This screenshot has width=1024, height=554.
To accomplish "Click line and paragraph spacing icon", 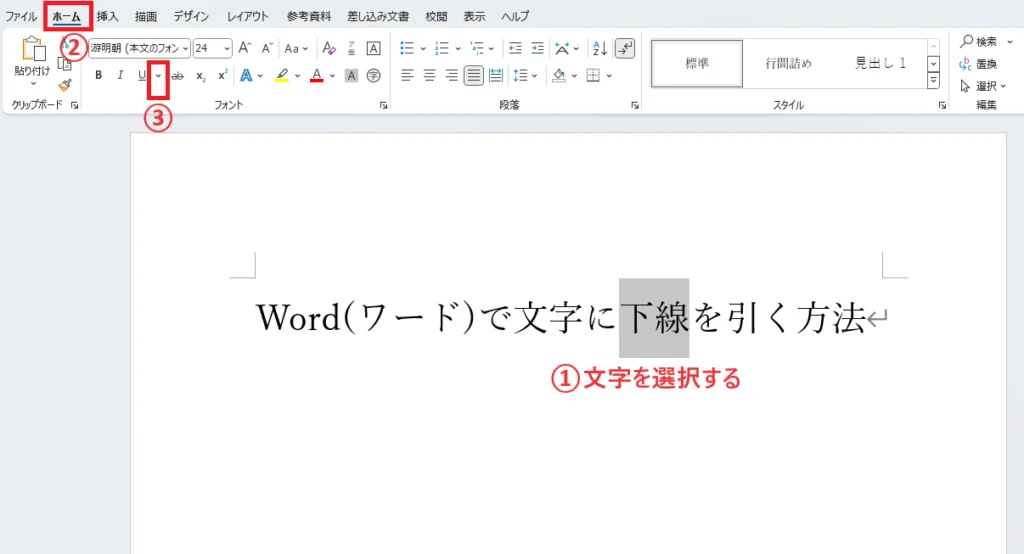I will (x=520, y=76).
